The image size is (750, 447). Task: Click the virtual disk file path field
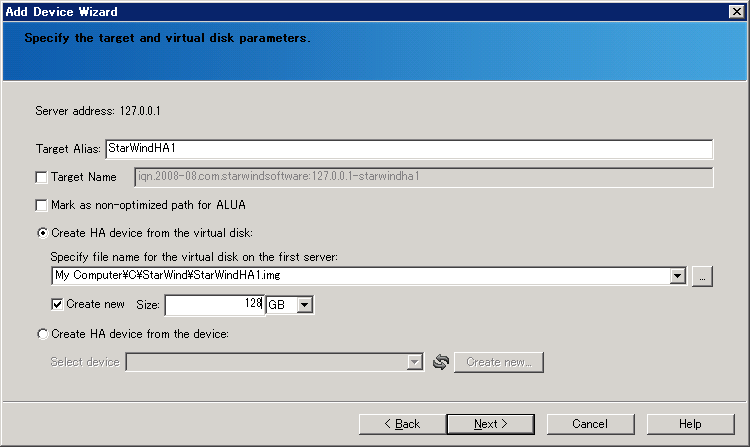point(360,276)
